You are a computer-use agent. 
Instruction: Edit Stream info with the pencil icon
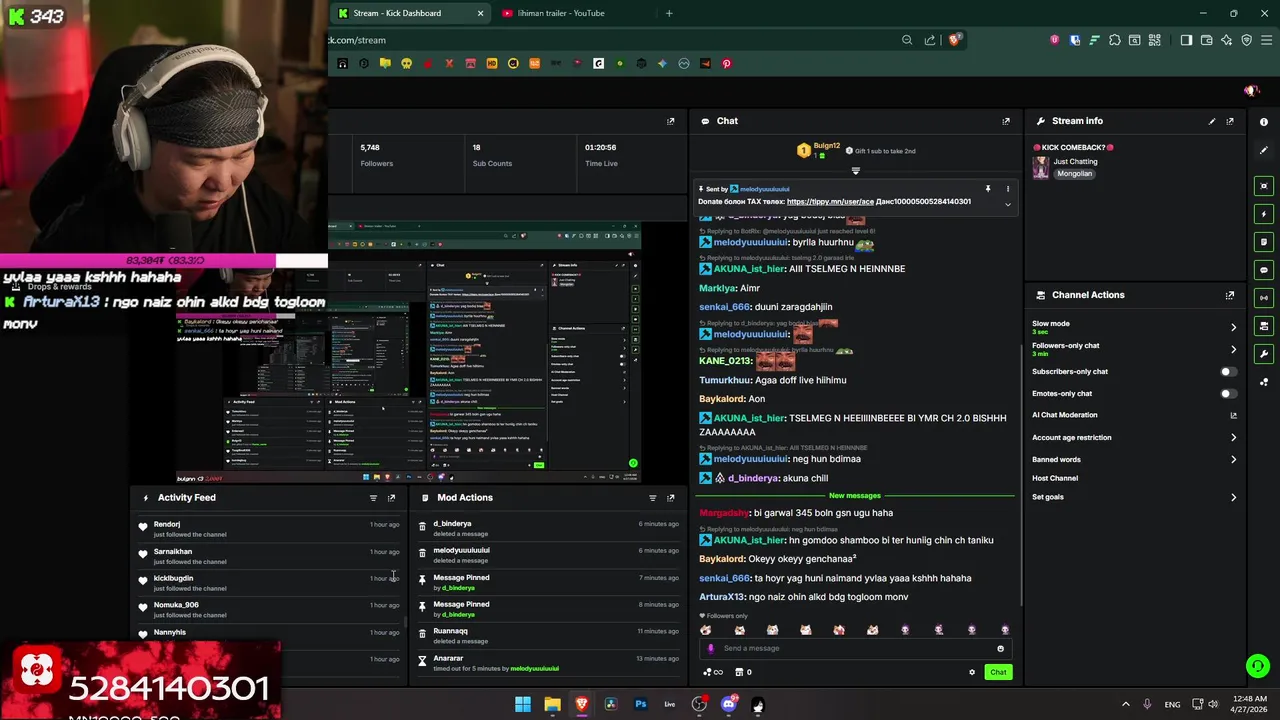coord(1212,121)
